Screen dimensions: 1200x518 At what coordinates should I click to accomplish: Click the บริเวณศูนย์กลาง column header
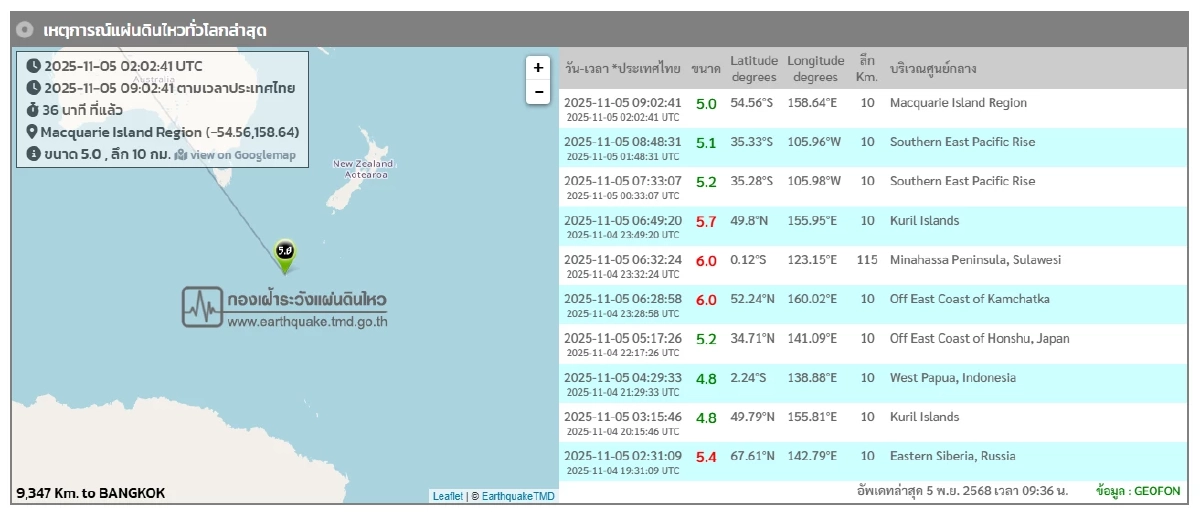(932, 69)
